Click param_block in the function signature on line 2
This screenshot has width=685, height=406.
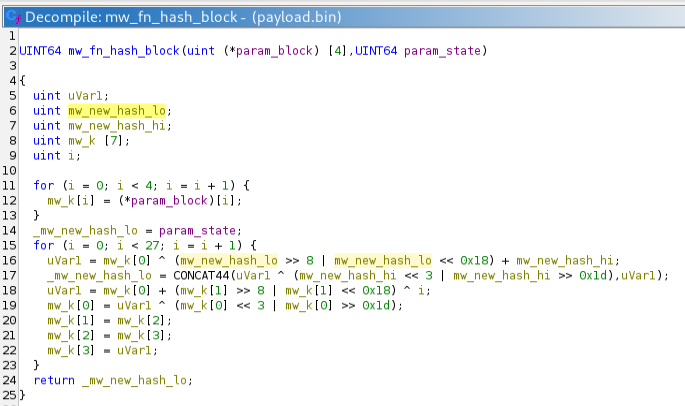coord(274,51)
